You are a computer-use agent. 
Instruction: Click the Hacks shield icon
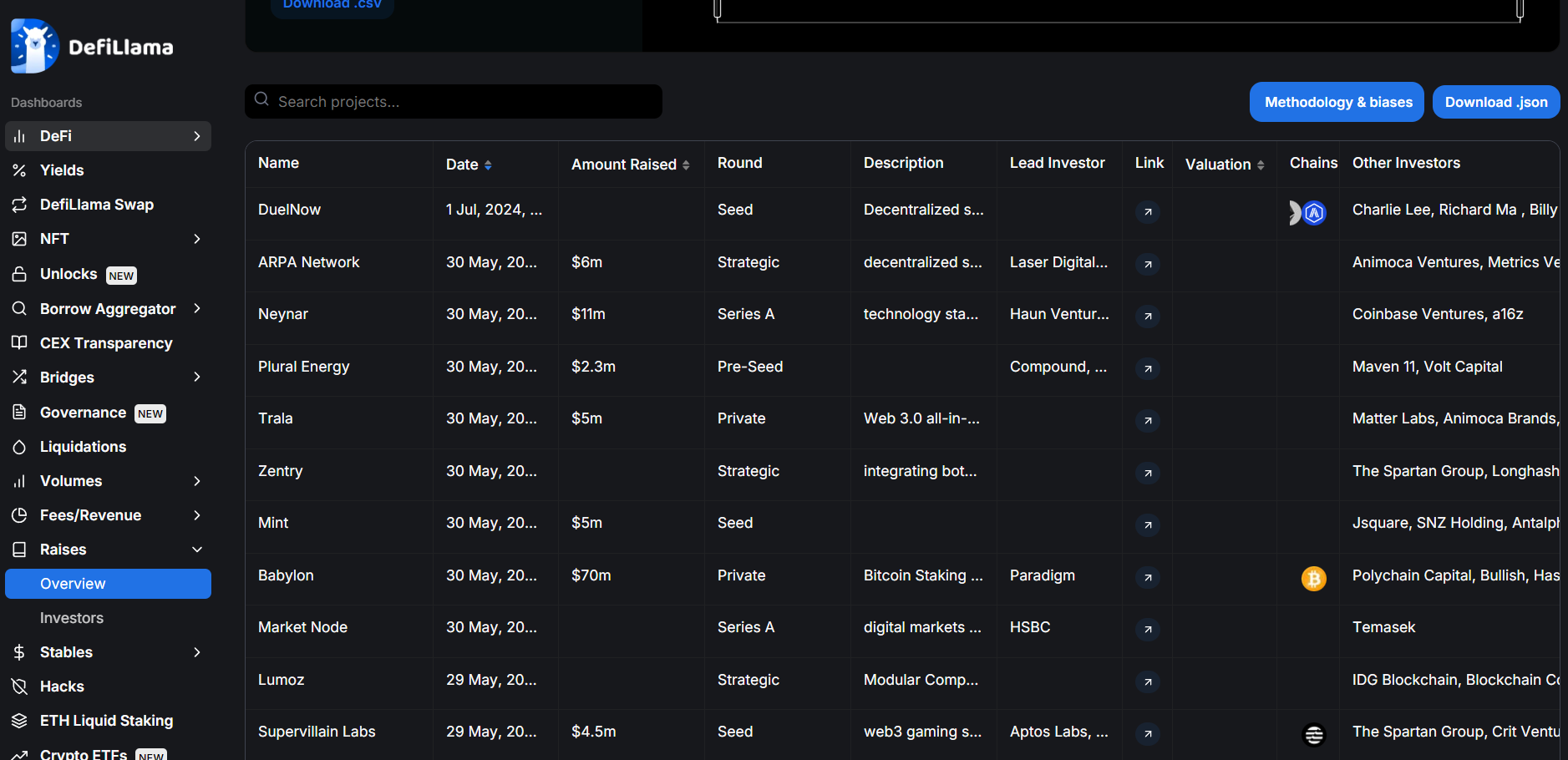[x=19, y=687]
